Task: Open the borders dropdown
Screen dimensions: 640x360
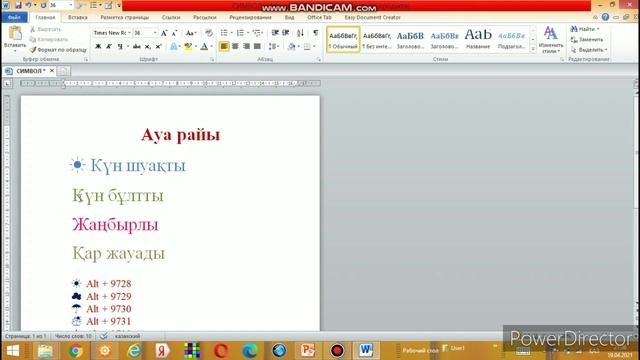Action: (315, 47)
